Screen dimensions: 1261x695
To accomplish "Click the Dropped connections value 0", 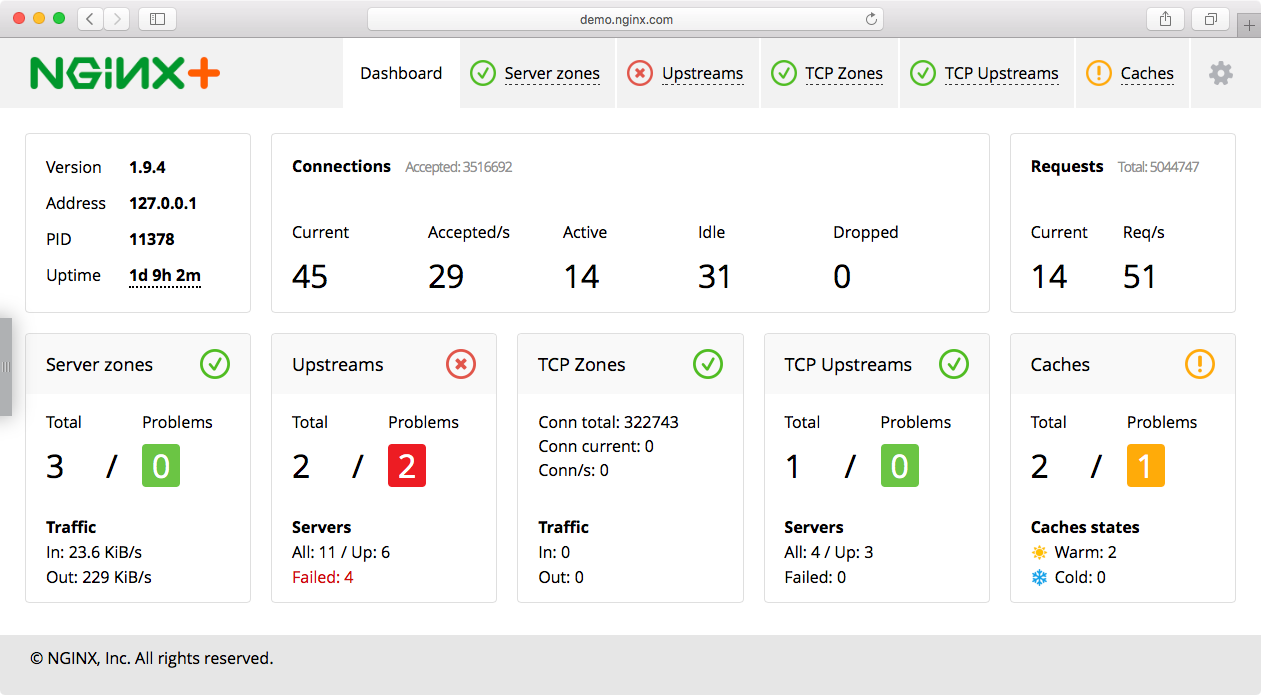I will tap(842, 276).
